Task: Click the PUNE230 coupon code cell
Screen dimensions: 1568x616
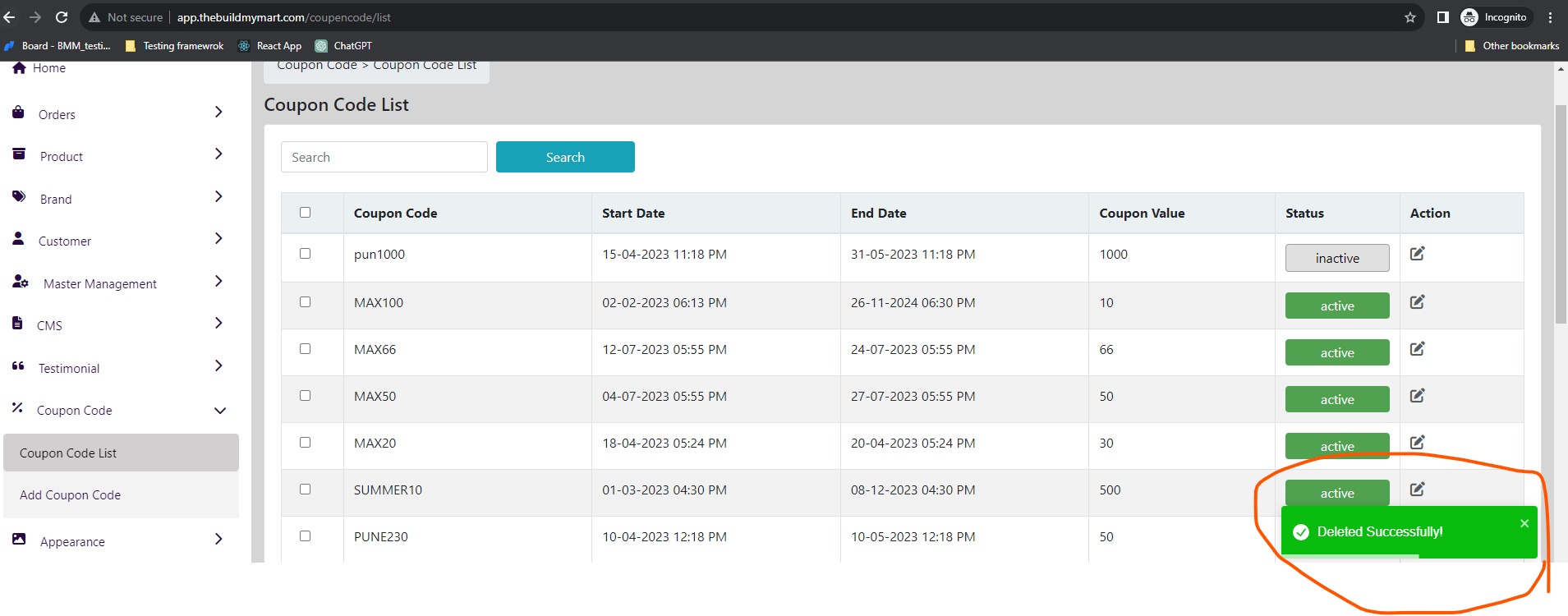Action: [381, 536]
